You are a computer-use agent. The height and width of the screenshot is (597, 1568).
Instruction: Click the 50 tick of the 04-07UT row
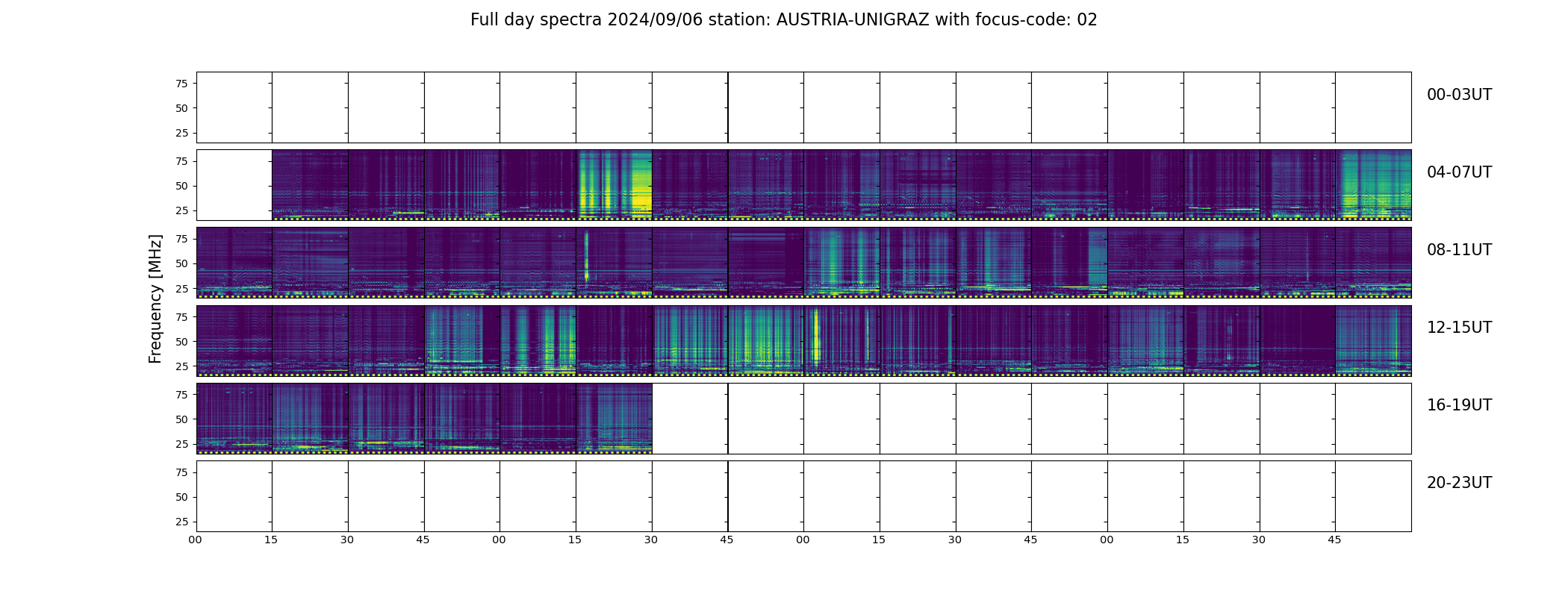pyautogui.click(x=181, y=186)
